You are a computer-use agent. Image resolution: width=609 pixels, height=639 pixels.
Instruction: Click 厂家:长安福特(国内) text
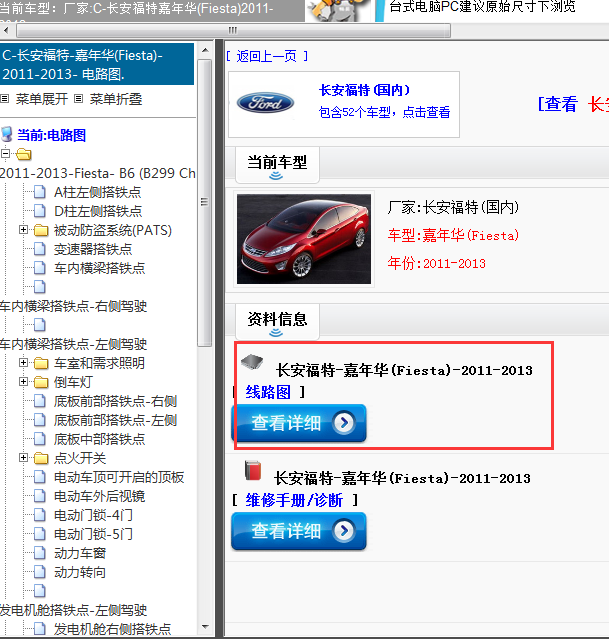(x=453, y=207)
